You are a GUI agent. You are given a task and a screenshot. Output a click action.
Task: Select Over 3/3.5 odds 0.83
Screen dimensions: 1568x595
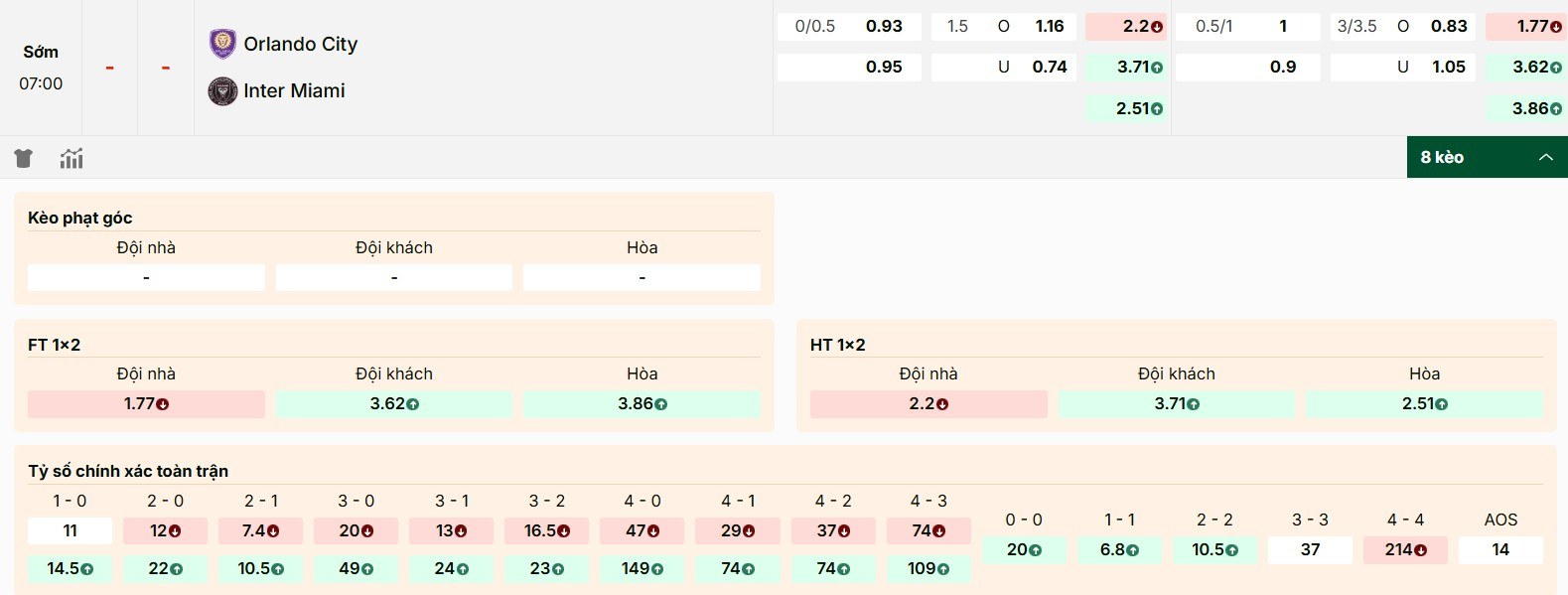tap(1448, 27)
